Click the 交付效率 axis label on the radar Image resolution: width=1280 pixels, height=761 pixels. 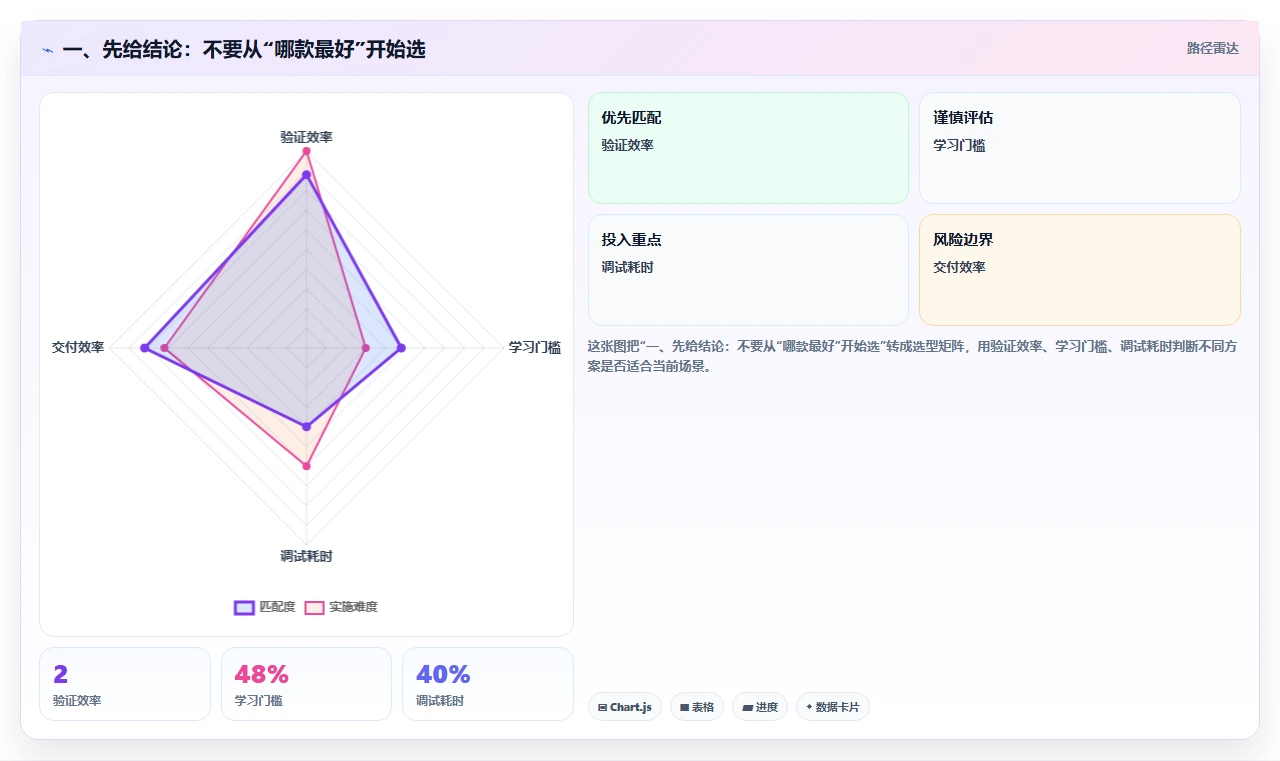click(78, 347)
